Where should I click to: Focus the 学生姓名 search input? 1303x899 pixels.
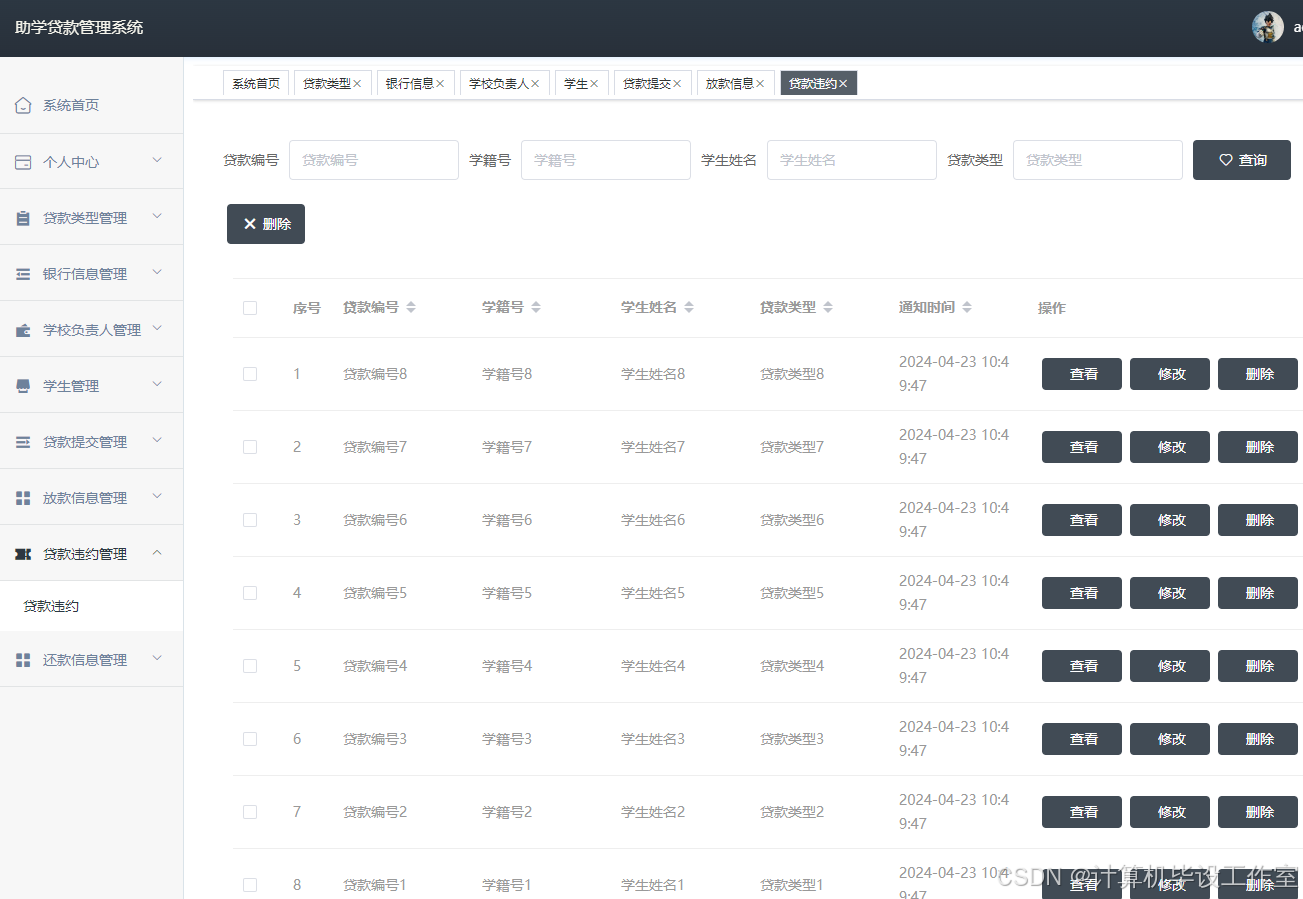tap(852, 160)
